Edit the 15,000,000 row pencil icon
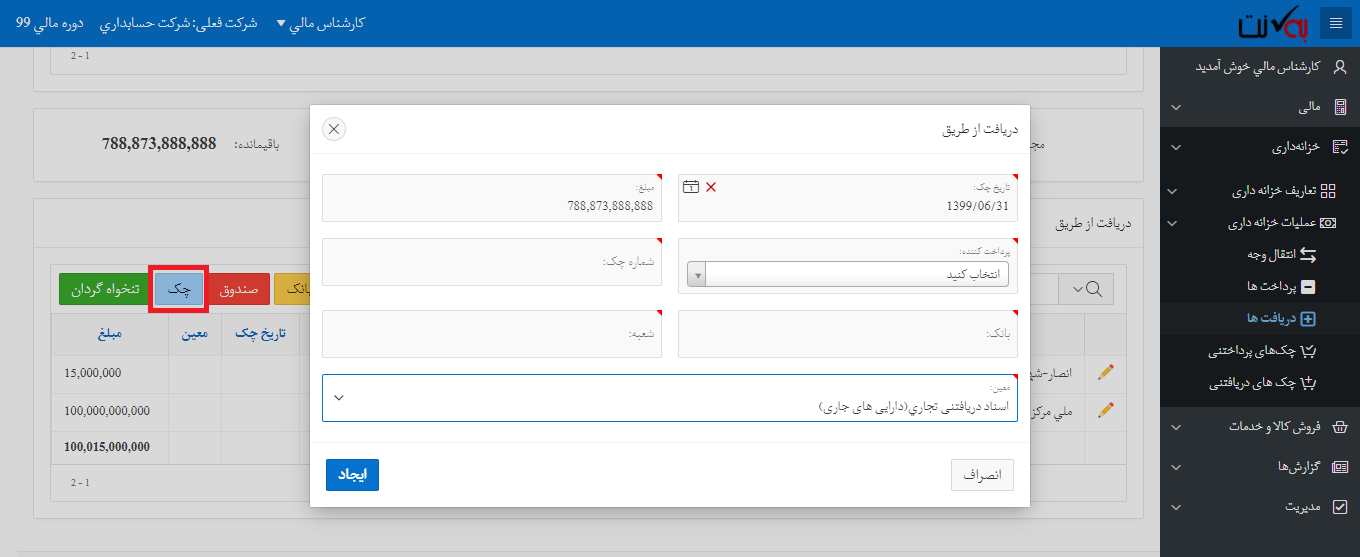The image size is (1360, 557). [x=1106, y=373]
